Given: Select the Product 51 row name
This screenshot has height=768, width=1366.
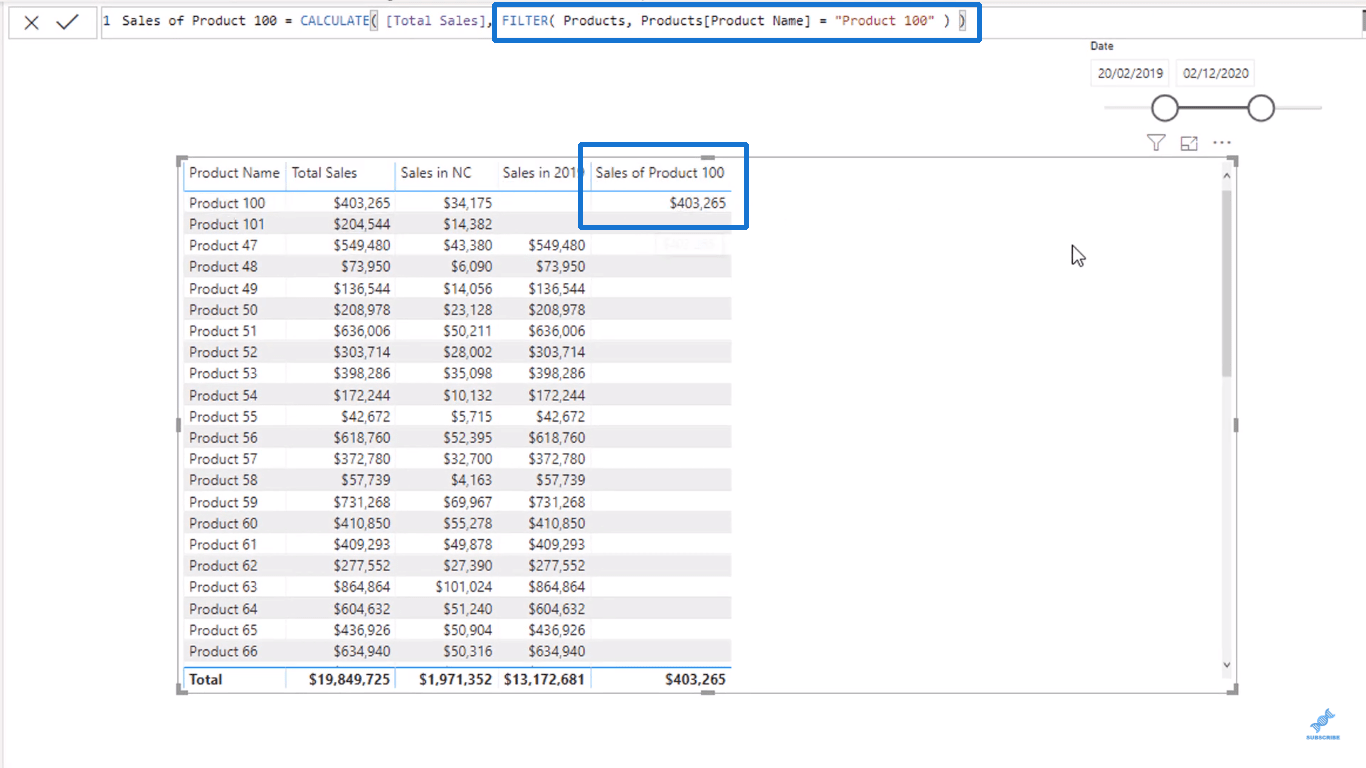Looking at the screenshot, I should [x=223, y=330].
